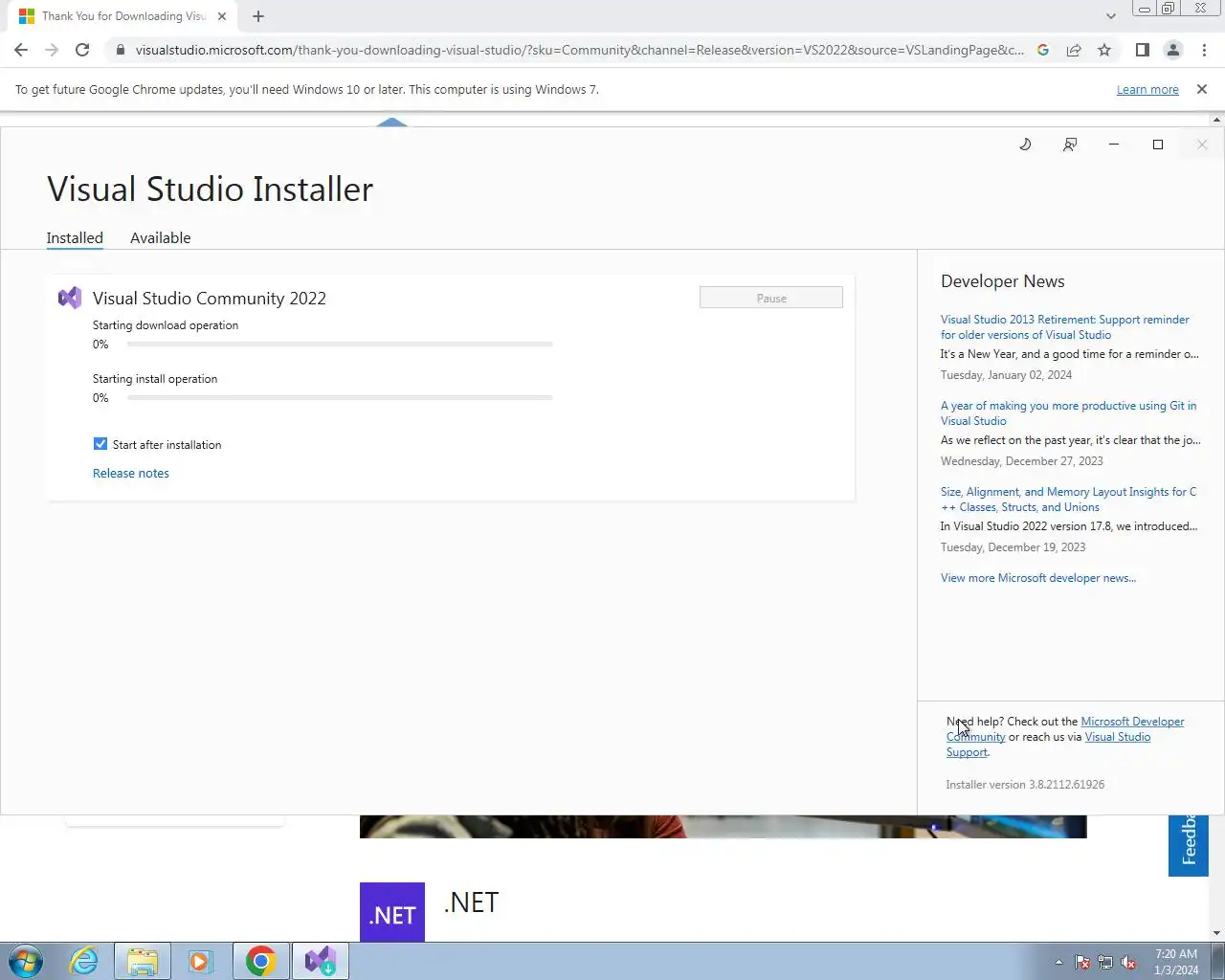This screenshot has width=1225, height=980.
Task: Click the Pause button
Action: click(x=771, y=298)
